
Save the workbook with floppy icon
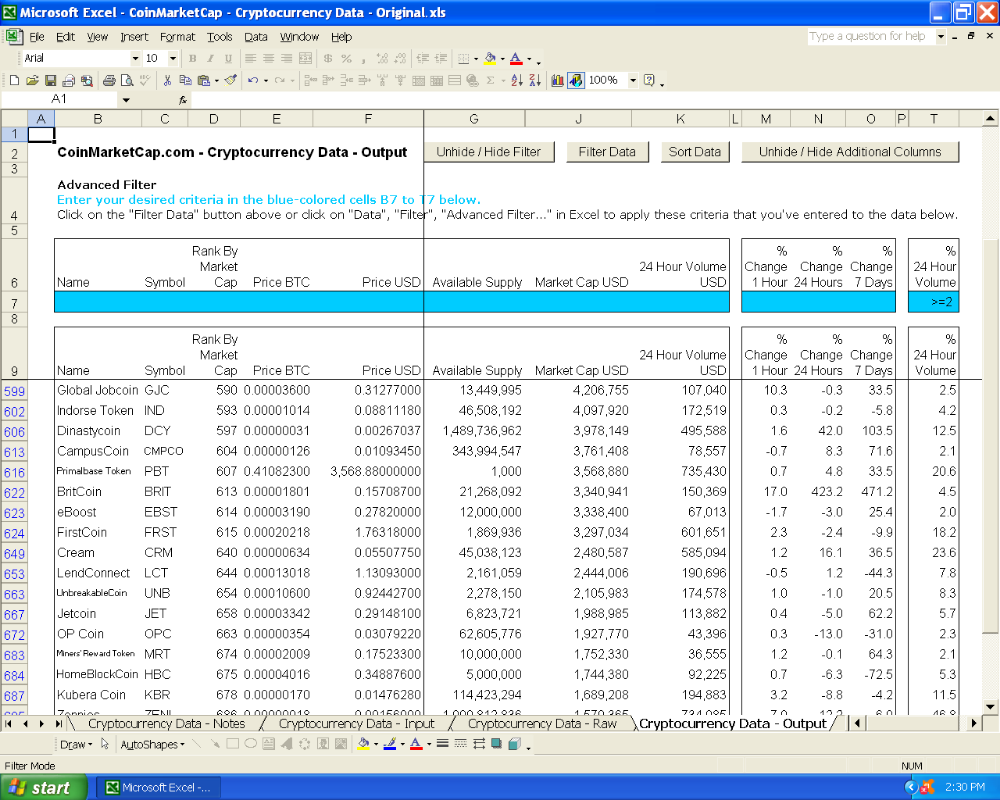(50, 80)
